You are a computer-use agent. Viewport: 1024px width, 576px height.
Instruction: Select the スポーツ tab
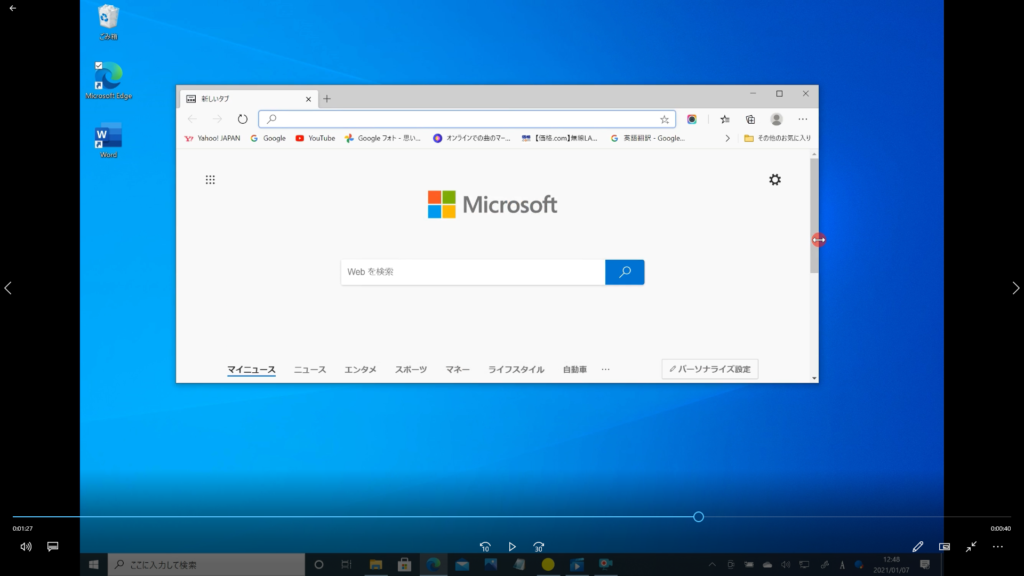point(411,370)
